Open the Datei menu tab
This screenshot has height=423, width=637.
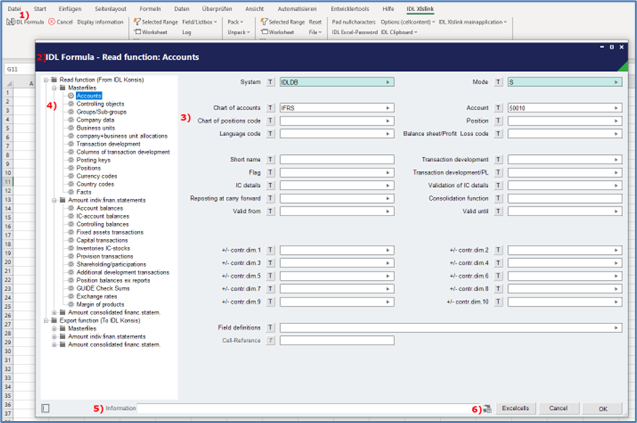[14, 9]
